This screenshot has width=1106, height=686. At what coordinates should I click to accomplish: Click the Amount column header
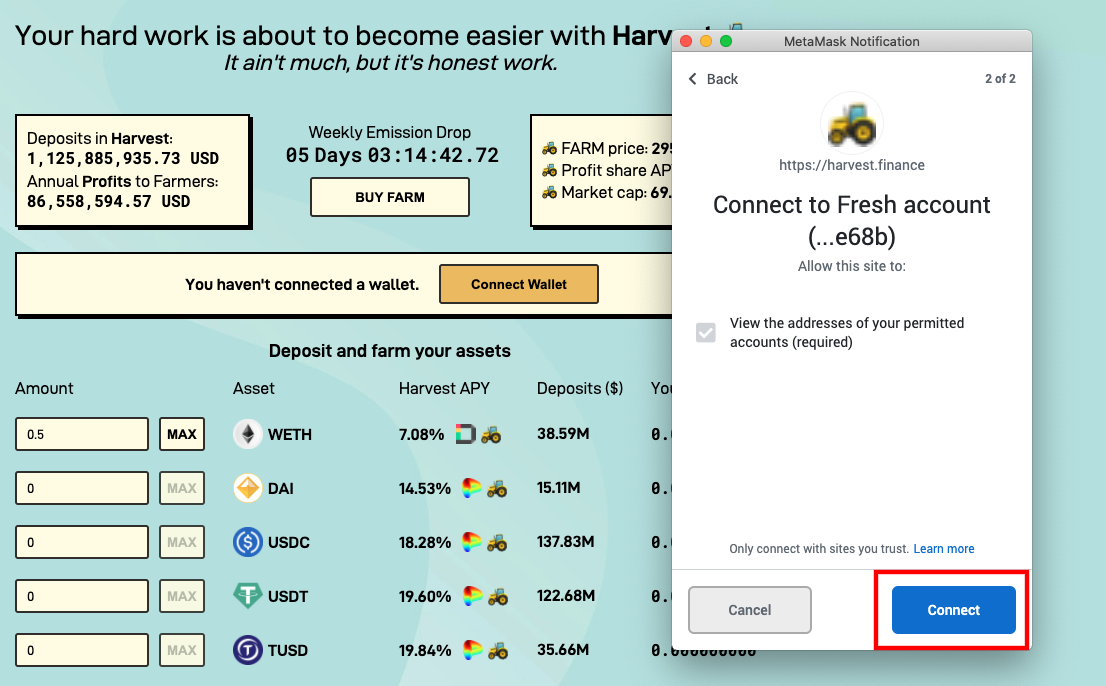point(44,388)
